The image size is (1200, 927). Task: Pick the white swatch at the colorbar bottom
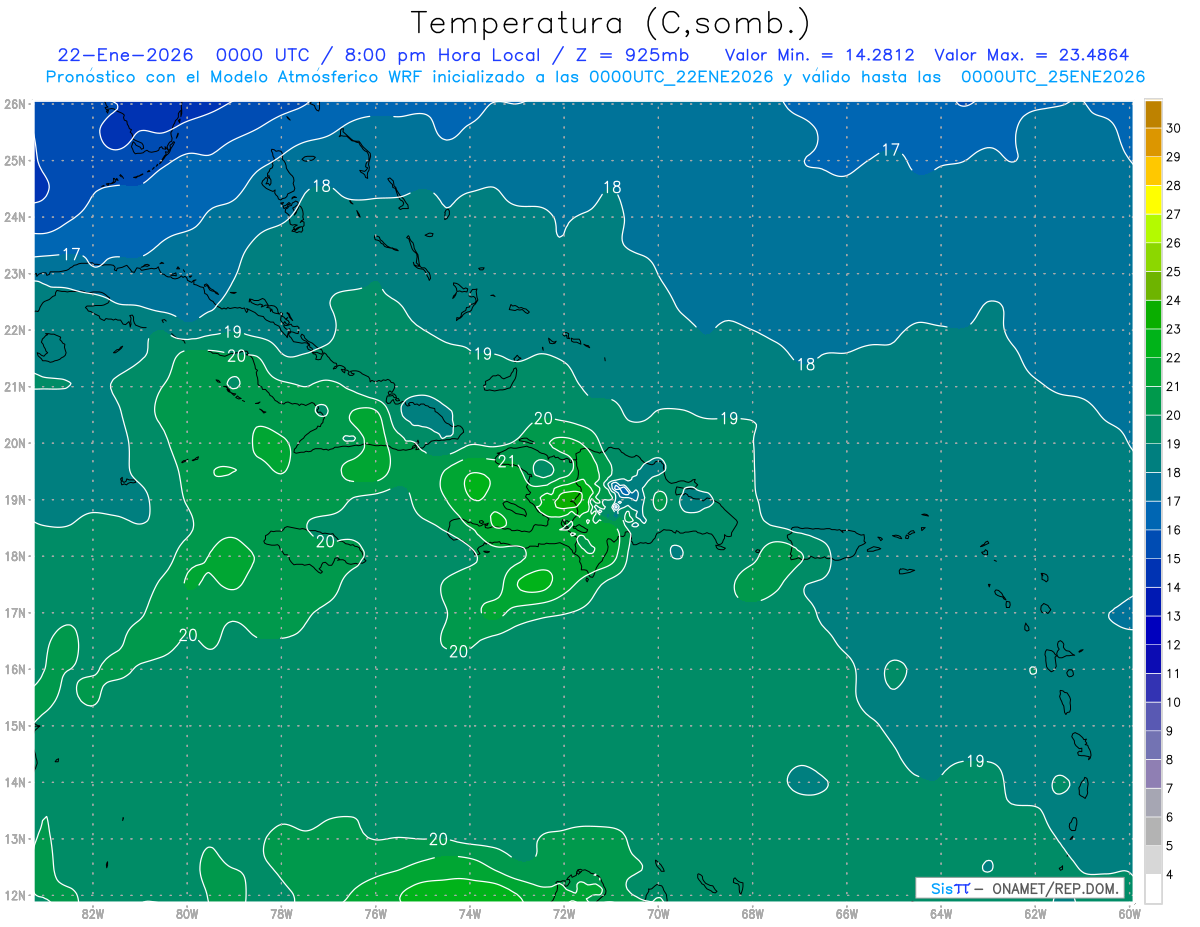pyautogui.click(x=1153, y=888)
